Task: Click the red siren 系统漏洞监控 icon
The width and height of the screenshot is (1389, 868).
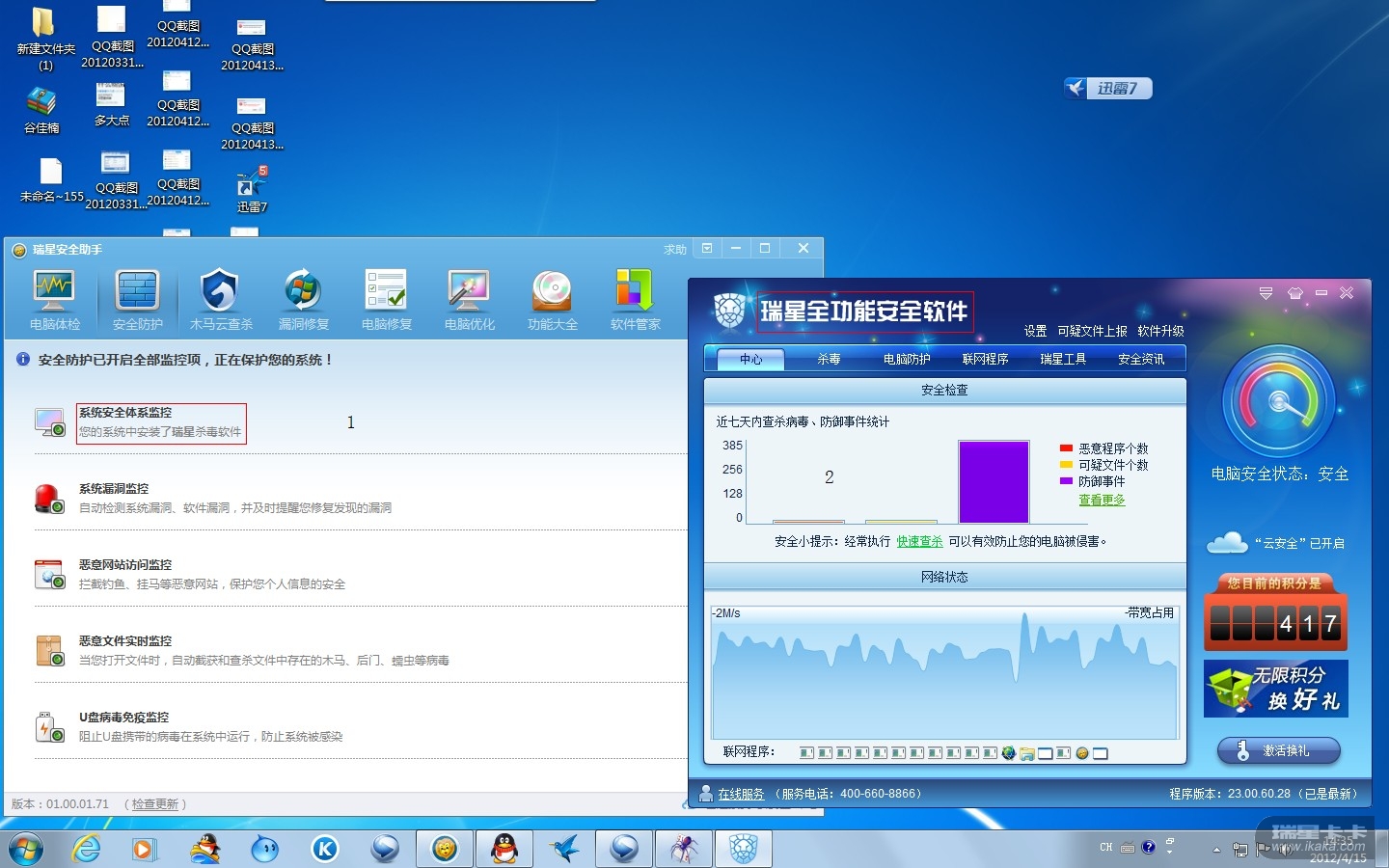Action: coord(49,498)
